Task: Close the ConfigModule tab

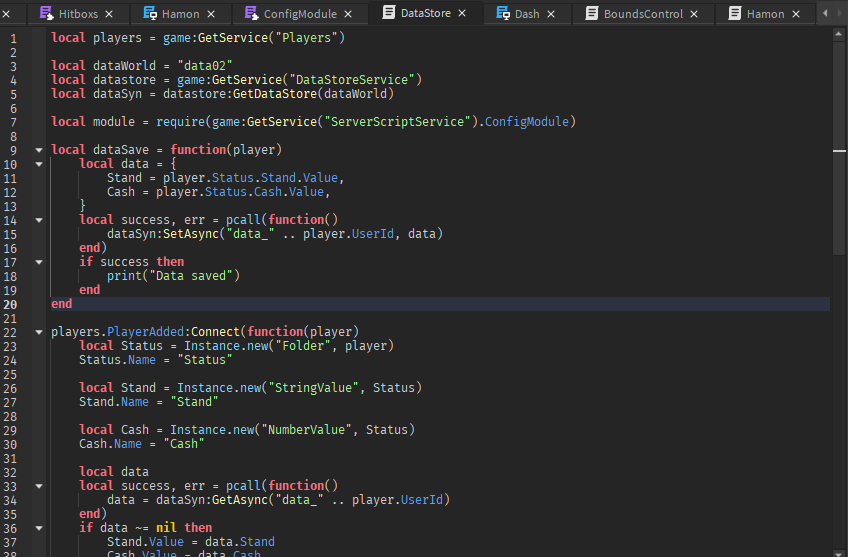Action: pos(348,14)
